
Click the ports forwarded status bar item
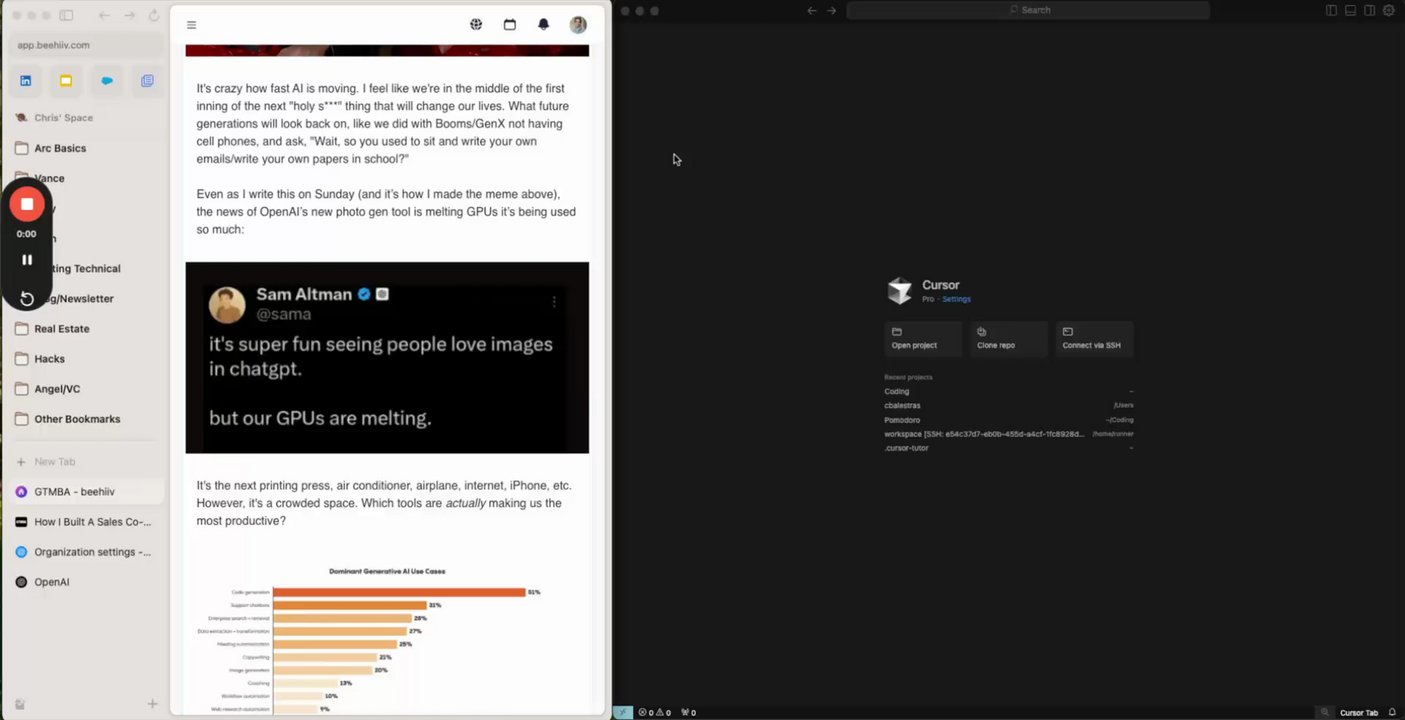tap(688, 712)
